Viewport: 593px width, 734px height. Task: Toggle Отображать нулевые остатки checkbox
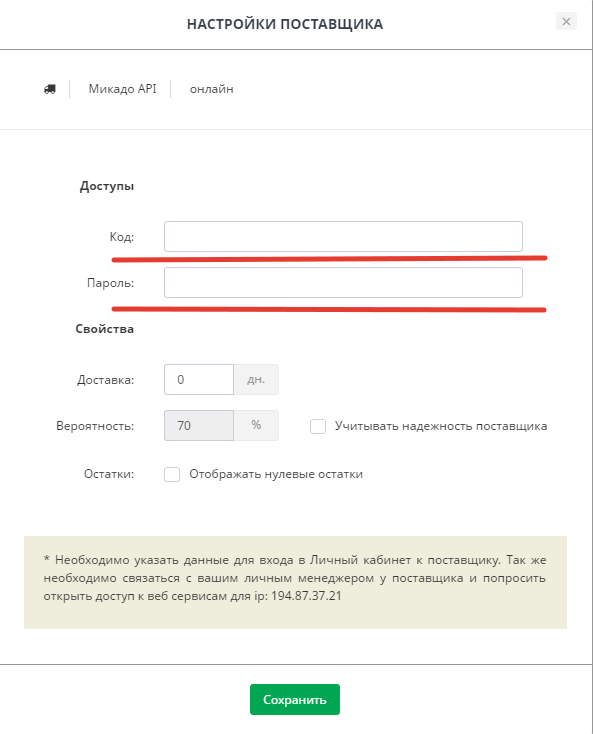click(x=172, y=474)
